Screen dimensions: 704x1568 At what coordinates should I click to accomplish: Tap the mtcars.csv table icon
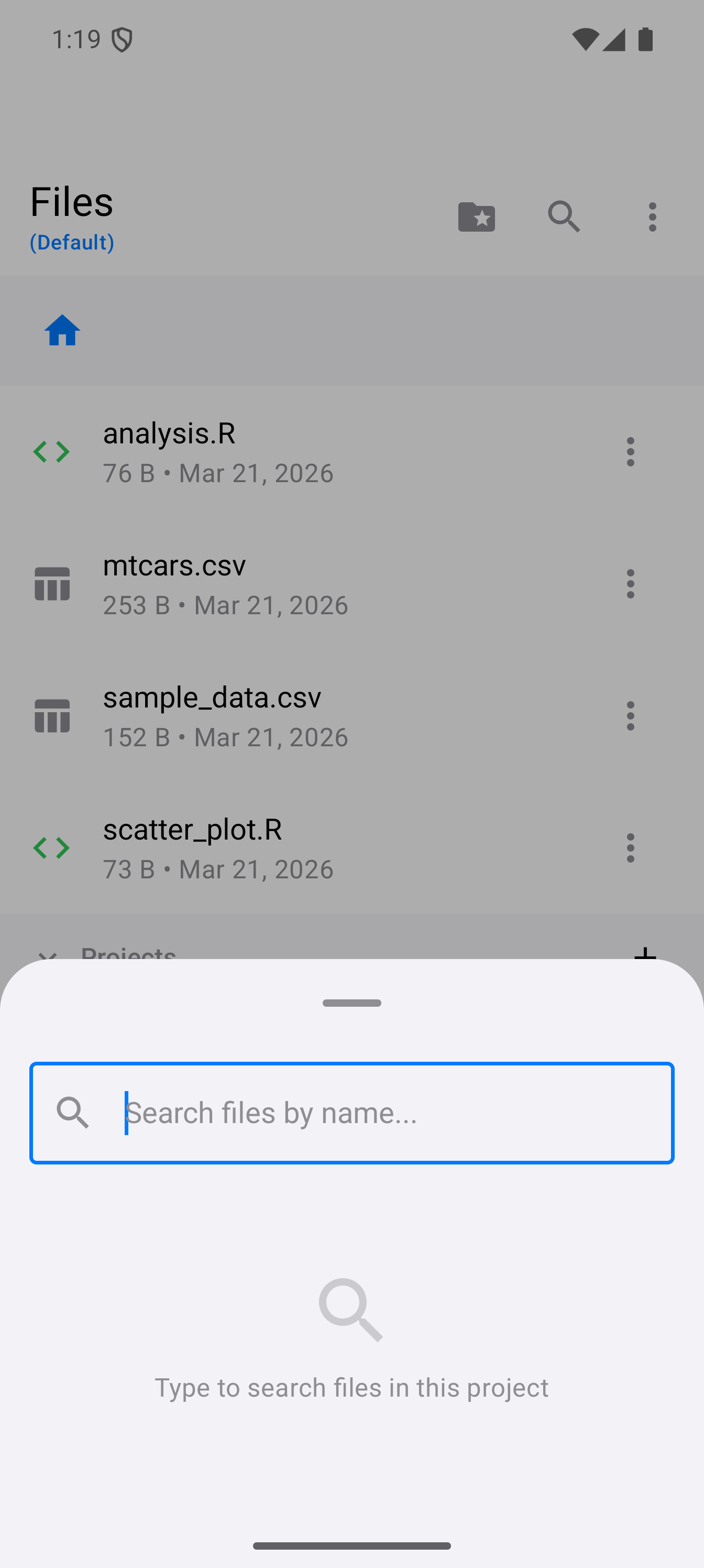coord(52,584)
